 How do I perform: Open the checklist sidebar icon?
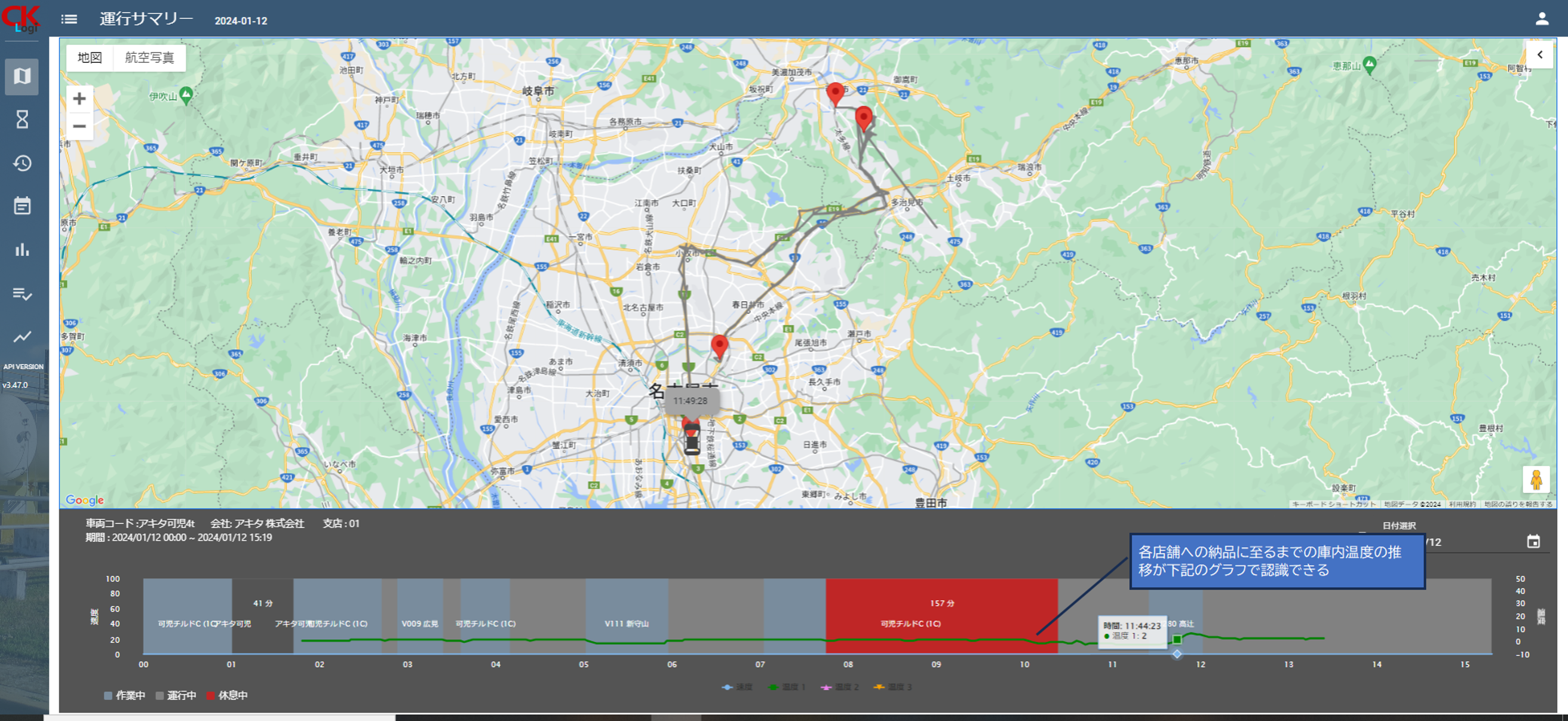pos(22,293)
